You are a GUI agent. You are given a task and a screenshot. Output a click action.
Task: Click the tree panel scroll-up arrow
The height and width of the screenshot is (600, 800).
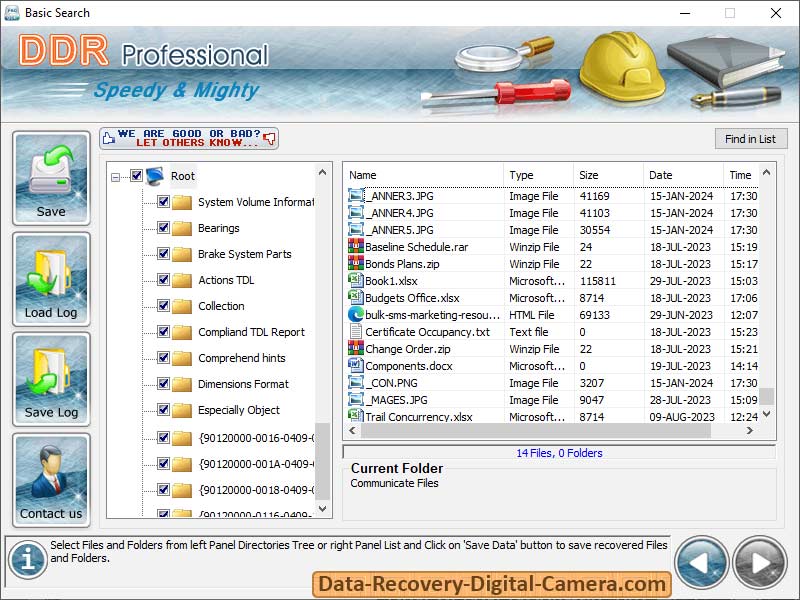coord(322,172)
